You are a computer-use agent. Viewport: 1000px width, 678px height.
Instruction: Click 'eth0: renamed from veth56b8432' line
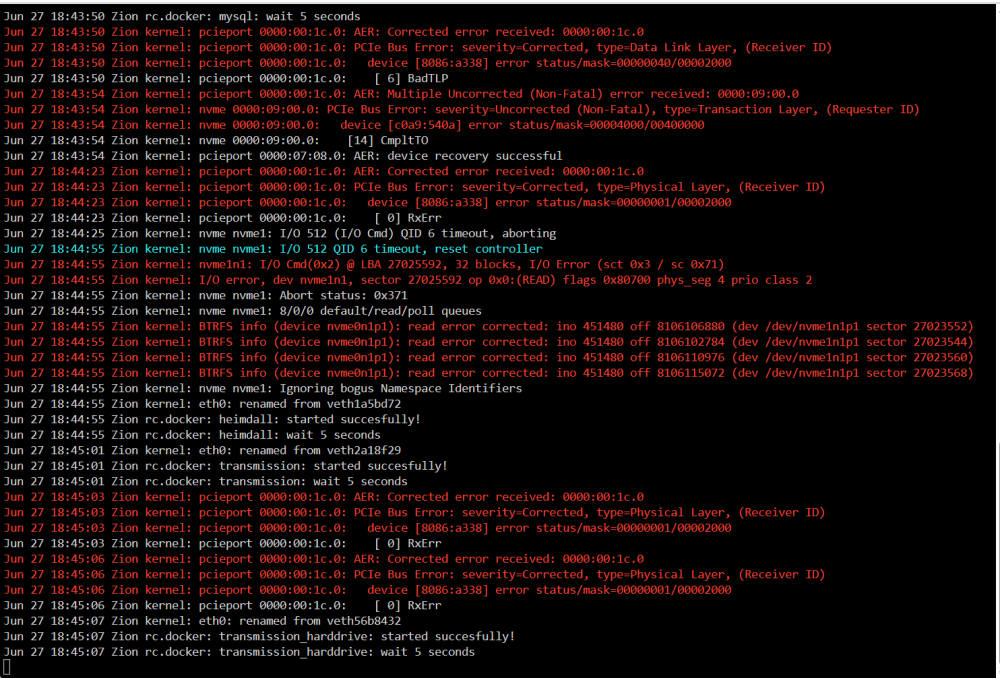pos(202,621)
